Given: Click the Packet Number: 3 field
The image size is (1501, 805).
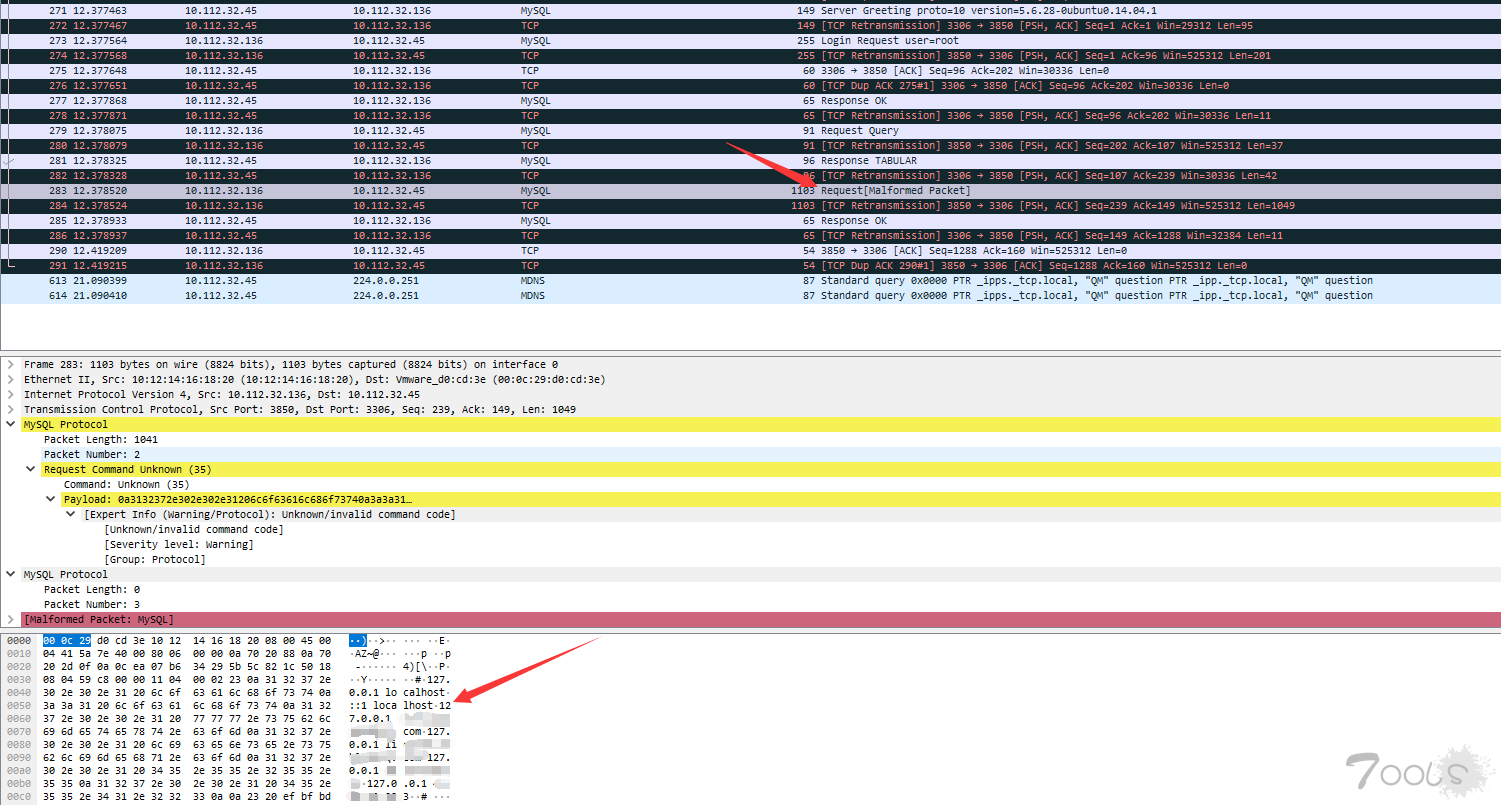Looking at the screenshot, I should tap(92, 605).
